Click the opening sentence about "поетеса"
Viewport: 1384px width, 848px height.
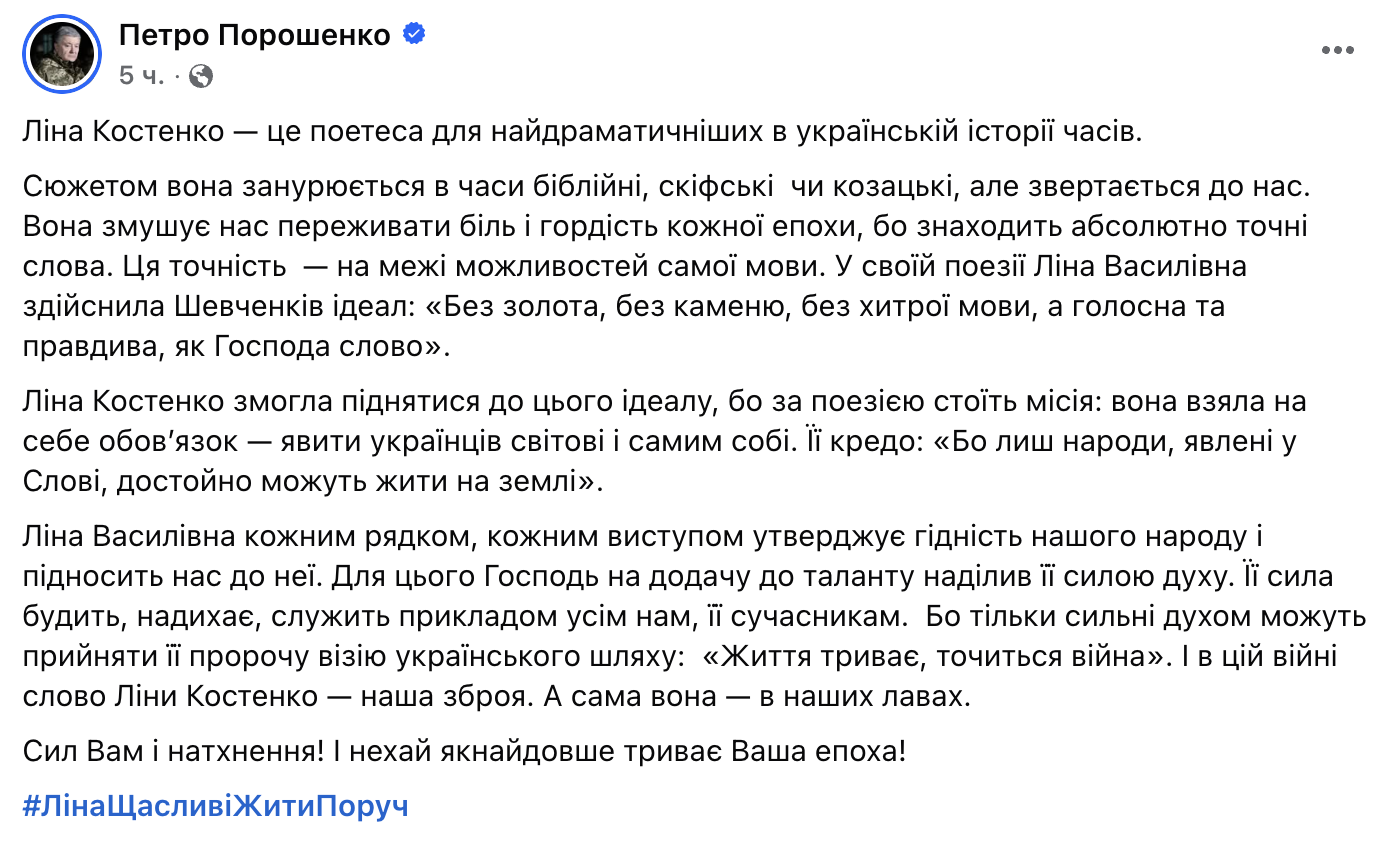(580, 131)
